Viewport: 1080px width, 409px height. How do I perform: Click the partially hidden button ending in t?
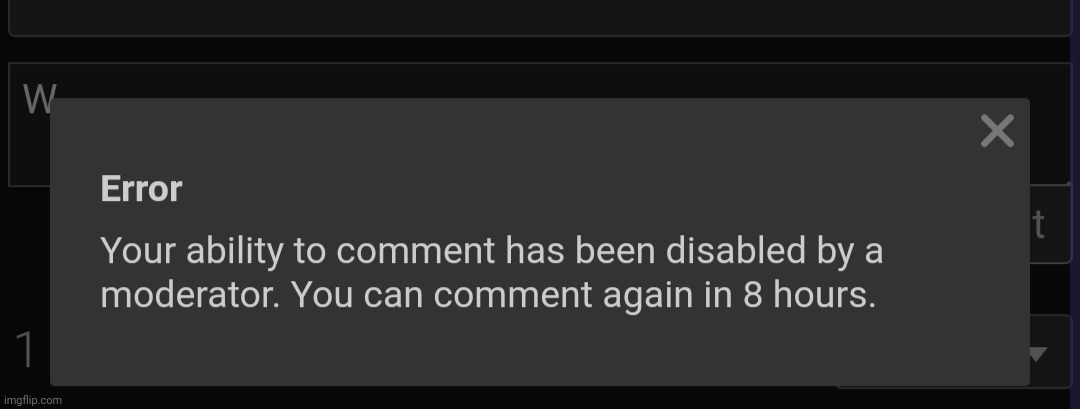point(1050,224)
